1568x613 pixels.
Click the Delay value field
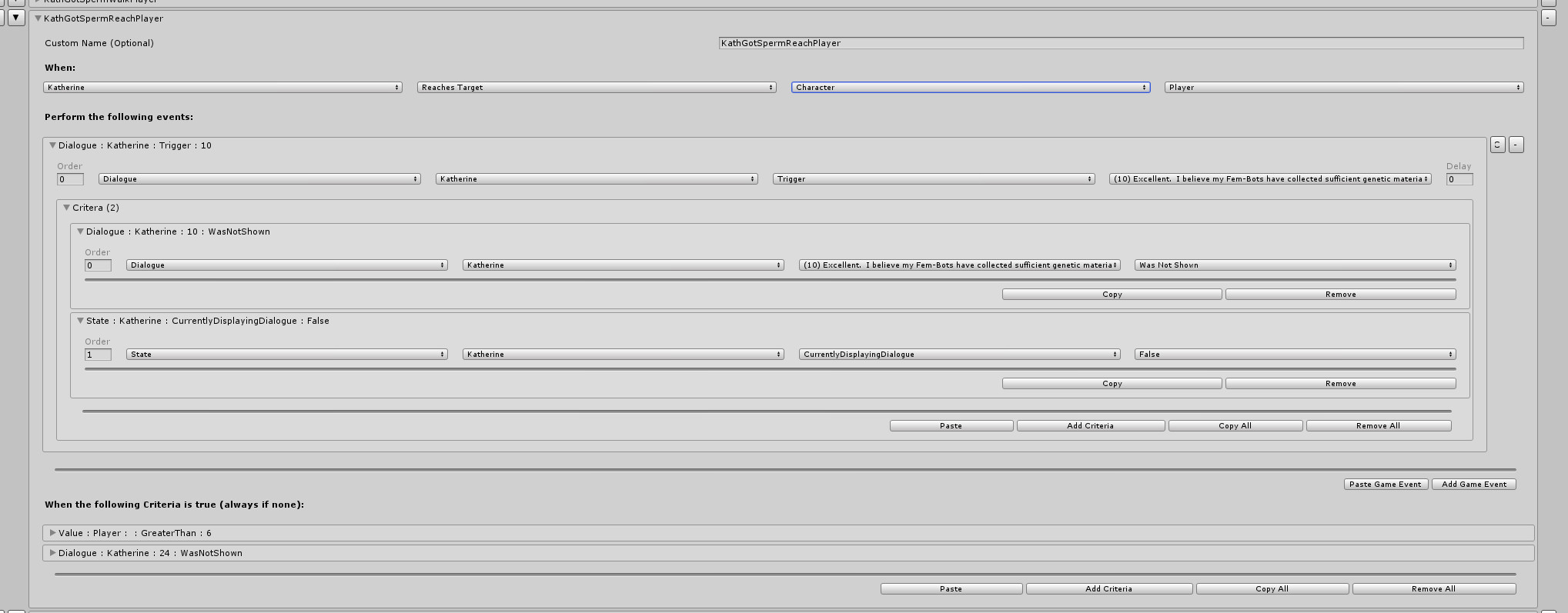coord(1459,179)
